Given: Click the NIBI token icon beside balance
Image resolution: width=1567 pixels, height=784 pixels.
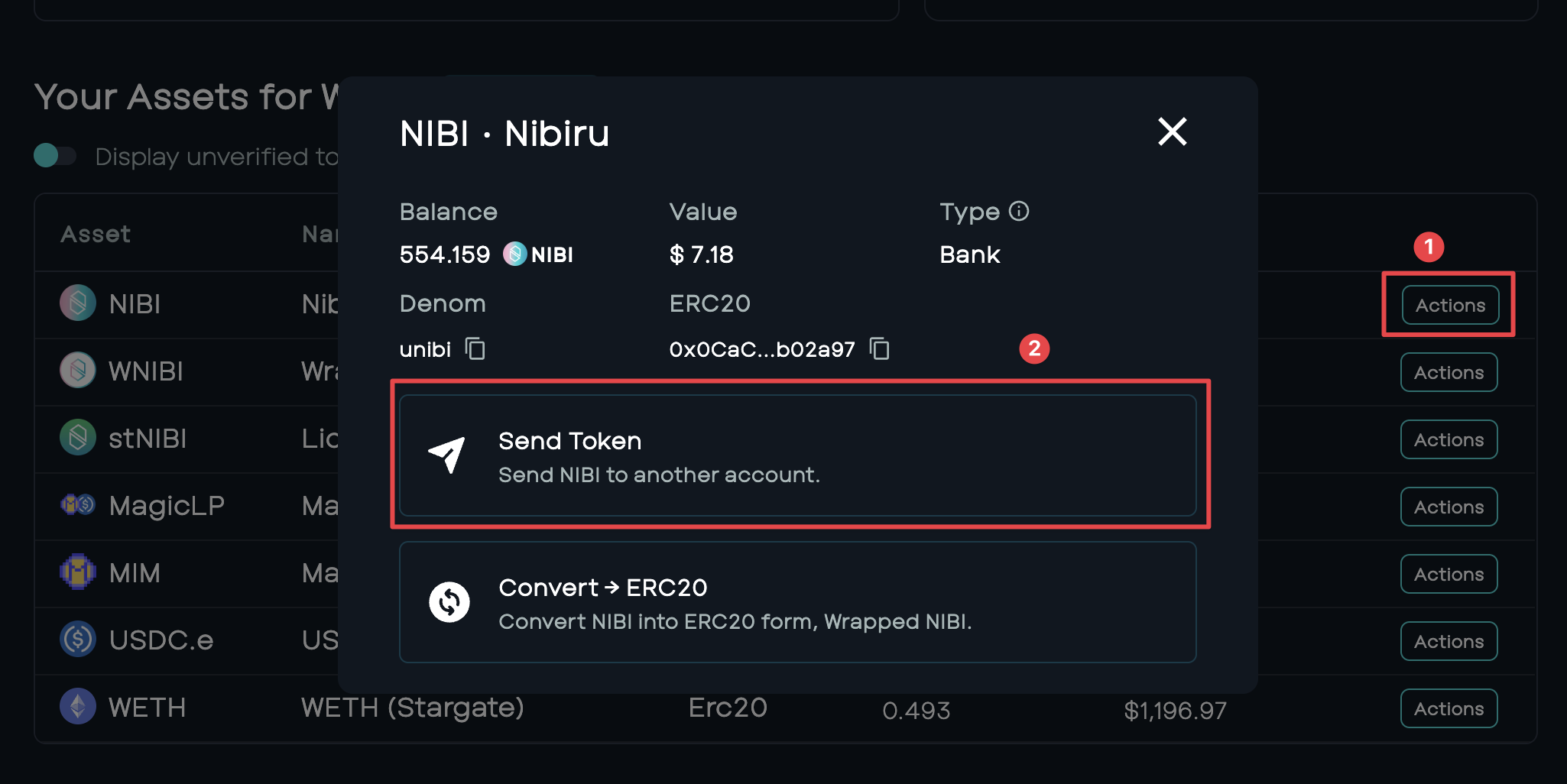Looking at the screenshot, I should coord(515,254).
